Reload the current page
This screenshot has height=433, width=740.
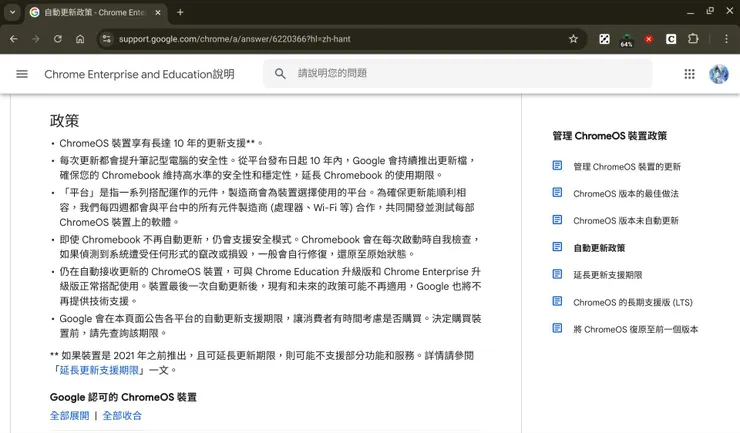(x=58, y=39)
